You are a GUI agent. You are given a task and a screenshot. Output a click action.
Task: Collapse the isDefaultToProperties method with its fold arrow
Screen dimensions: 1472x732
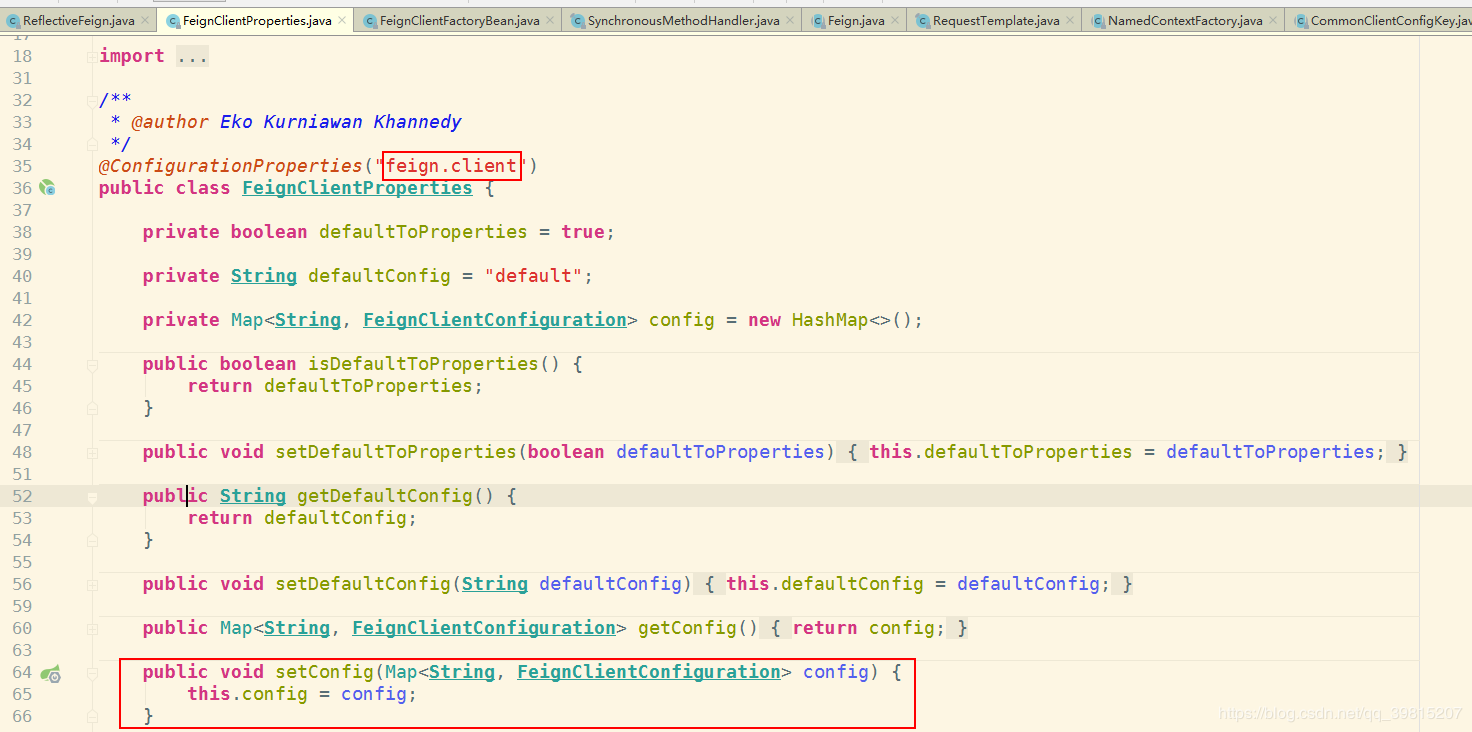pos(91,363)
